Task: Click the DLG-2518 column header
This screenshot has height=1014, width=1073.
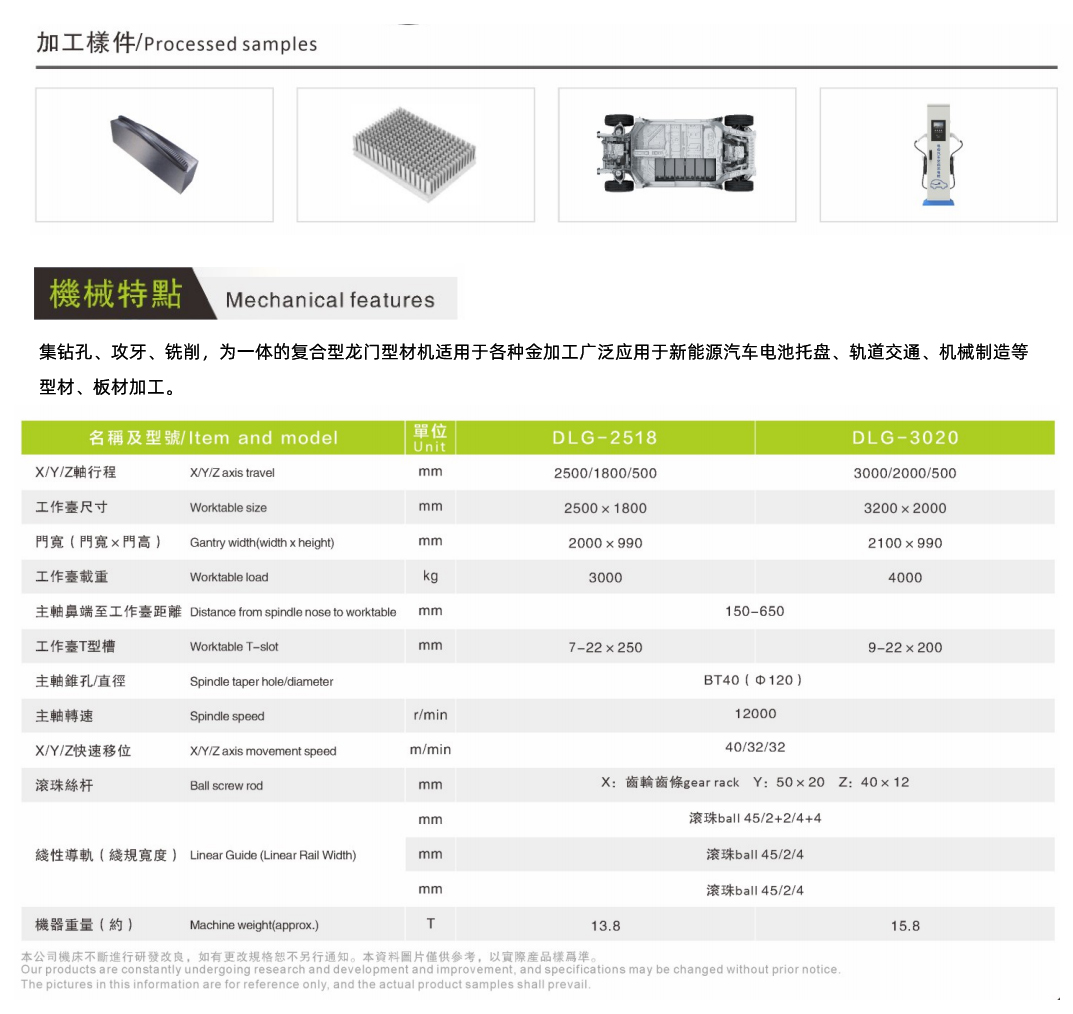Action: coord(605,438)
